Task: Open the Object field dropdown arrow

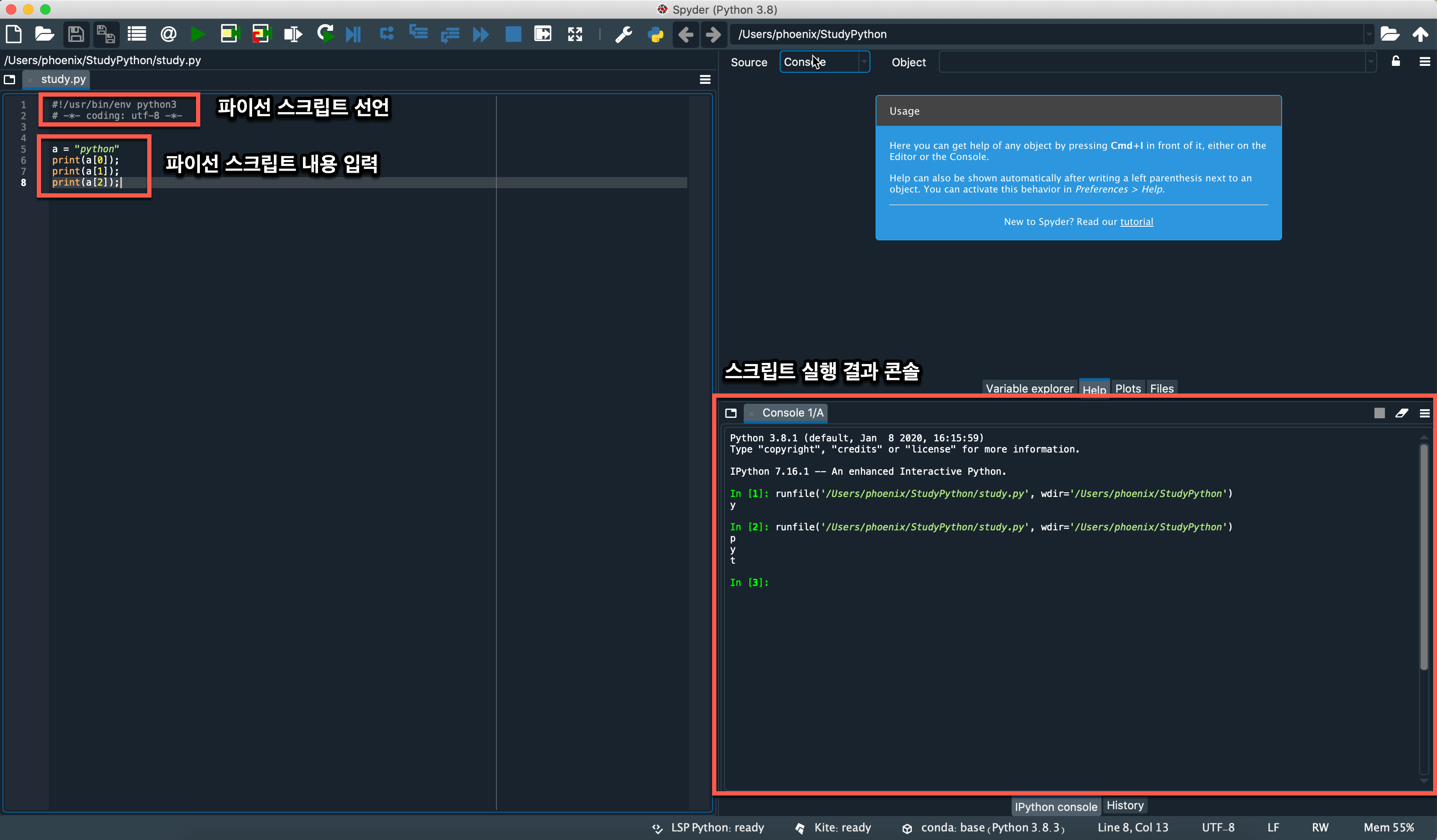Action: click(x=1370, y=62)
